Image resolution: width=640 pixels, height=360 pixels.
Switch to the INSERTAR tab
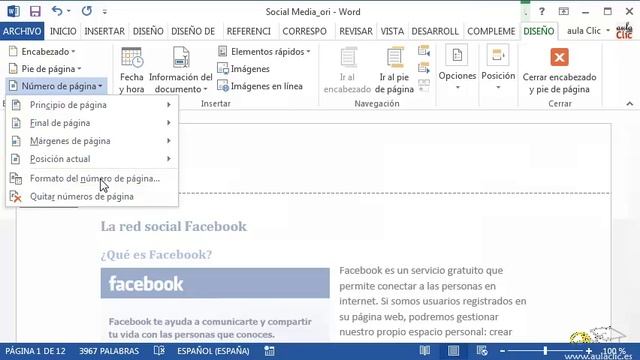[x=104, y=31]
